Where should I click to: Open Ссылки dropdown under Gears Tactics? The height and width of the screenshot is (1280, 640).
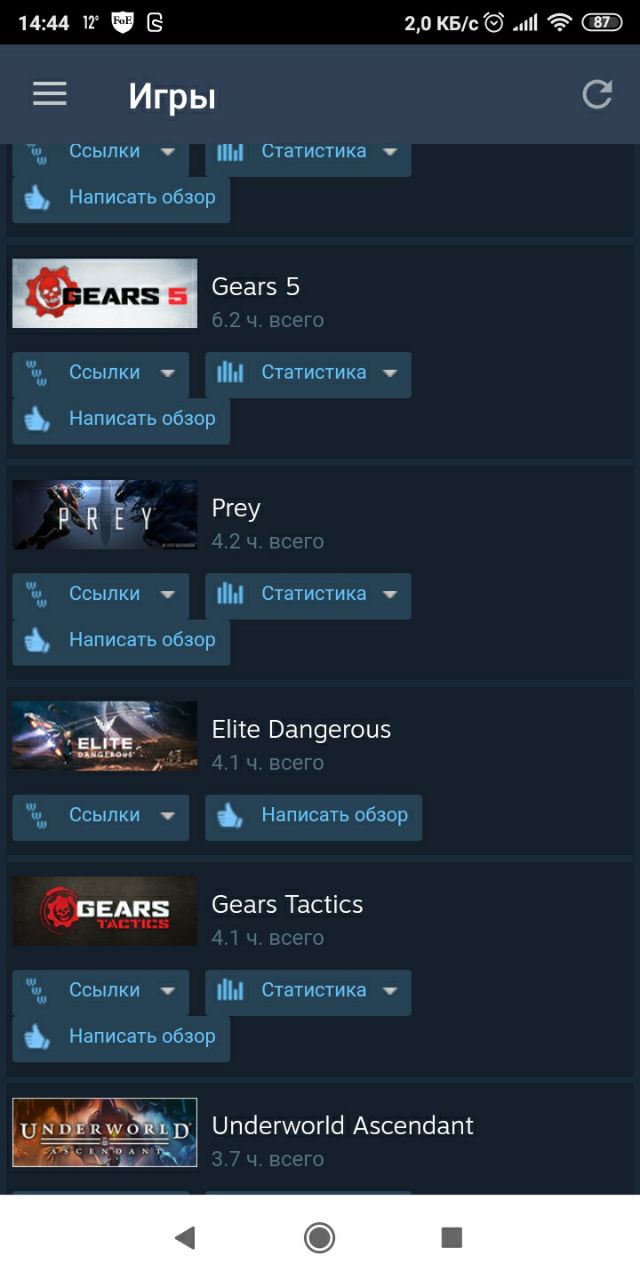click(x=100, y=991)
